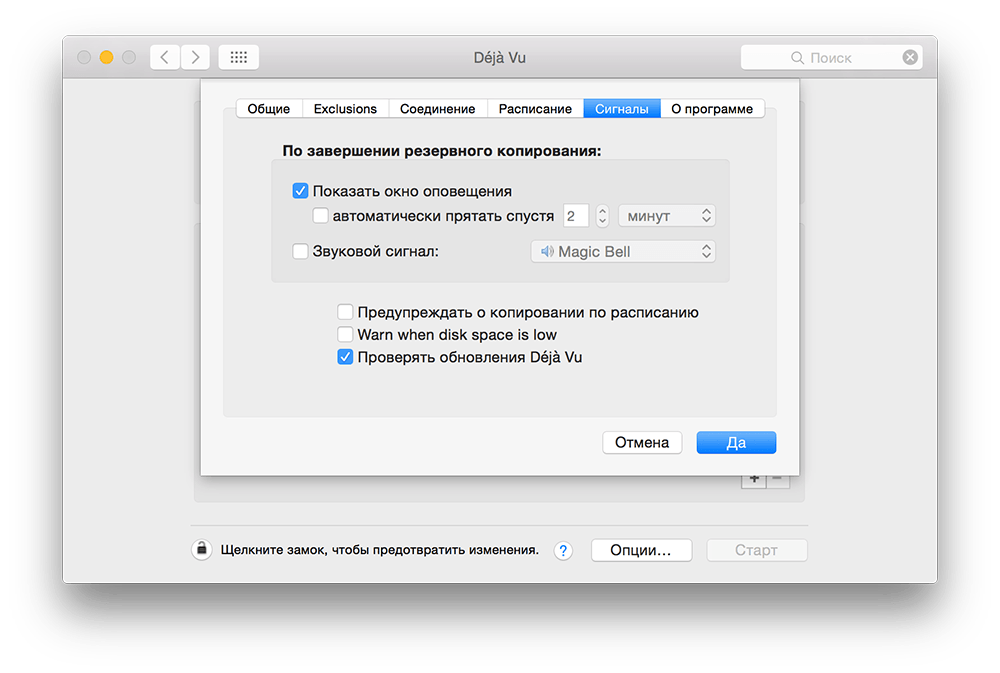
Task: Confirm with the Да button
Action: (x=736, y=443)
